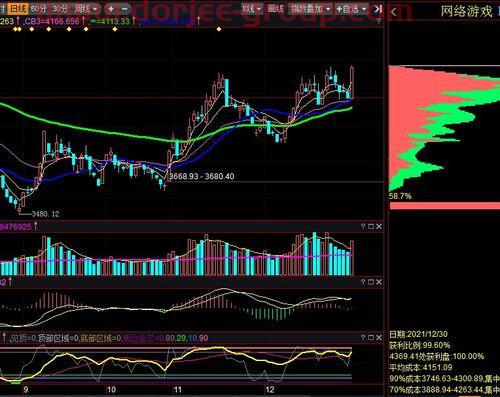Close the volume indicator panel
The width and height of the screenshot is (500, 397).
[x=379, y=226]
